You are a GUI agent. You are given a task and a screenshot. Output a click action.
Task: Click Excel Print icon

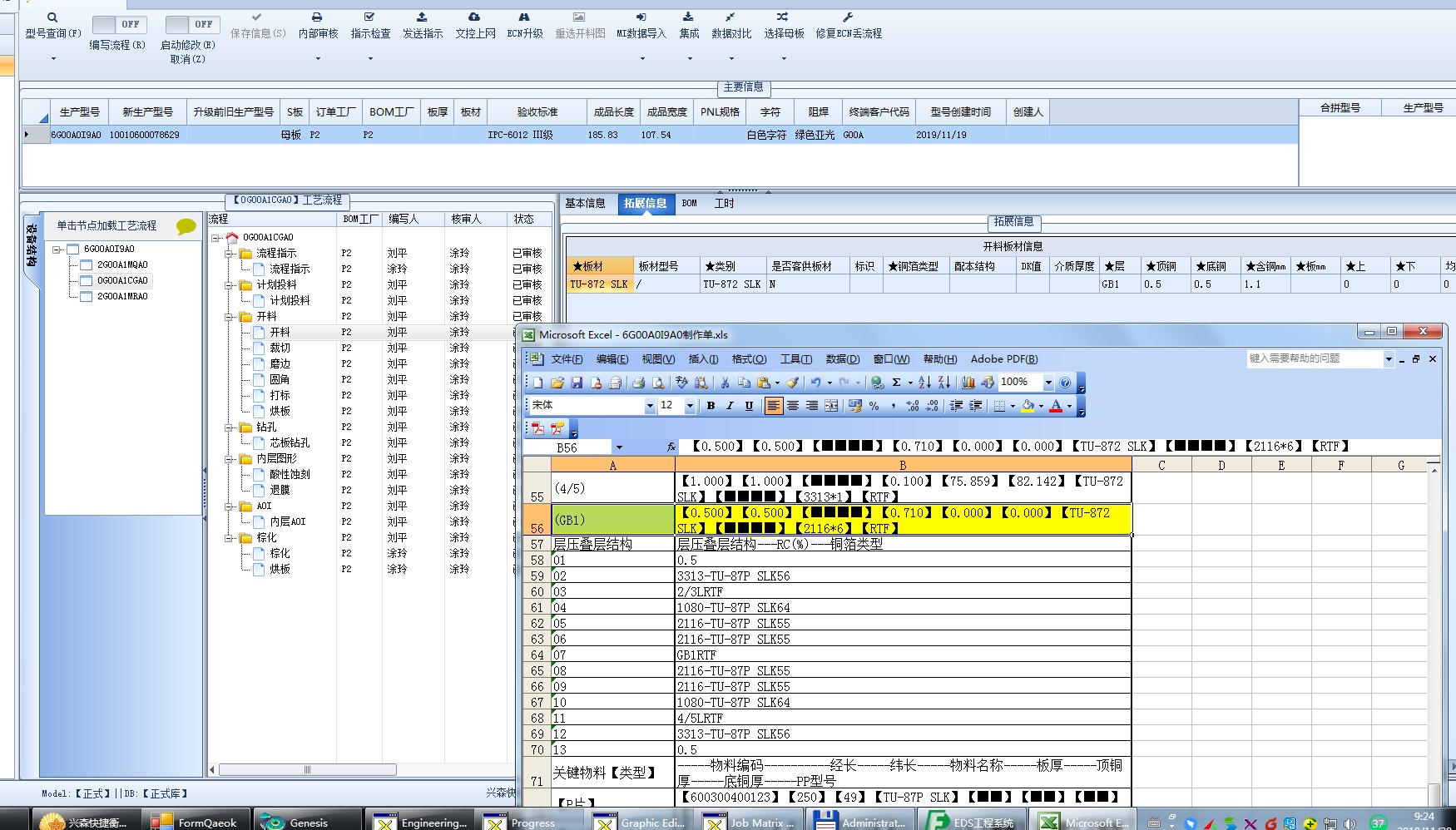click(x=638, y=383)
